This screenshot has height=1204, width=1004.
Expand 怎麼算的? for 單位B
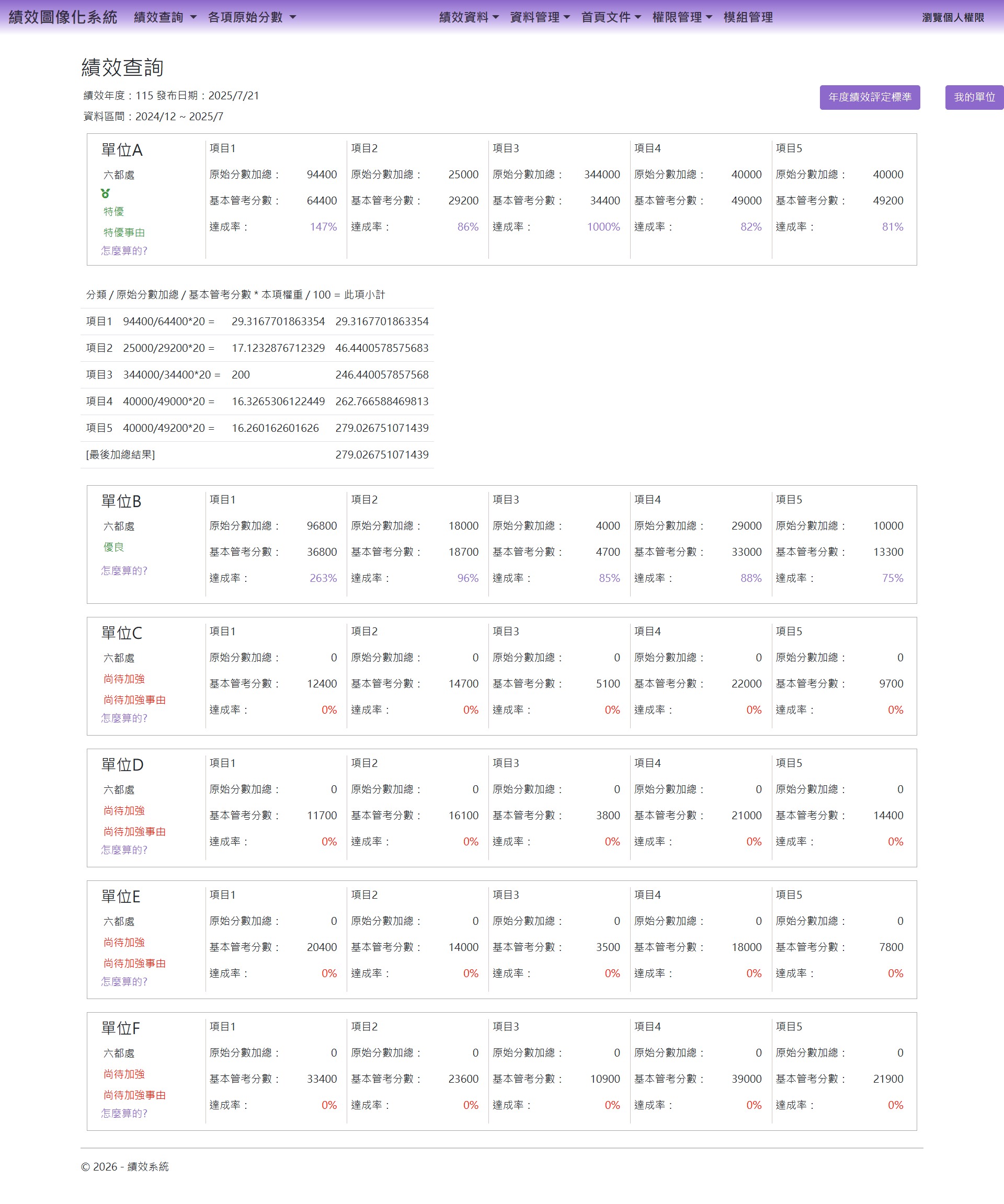124,570
